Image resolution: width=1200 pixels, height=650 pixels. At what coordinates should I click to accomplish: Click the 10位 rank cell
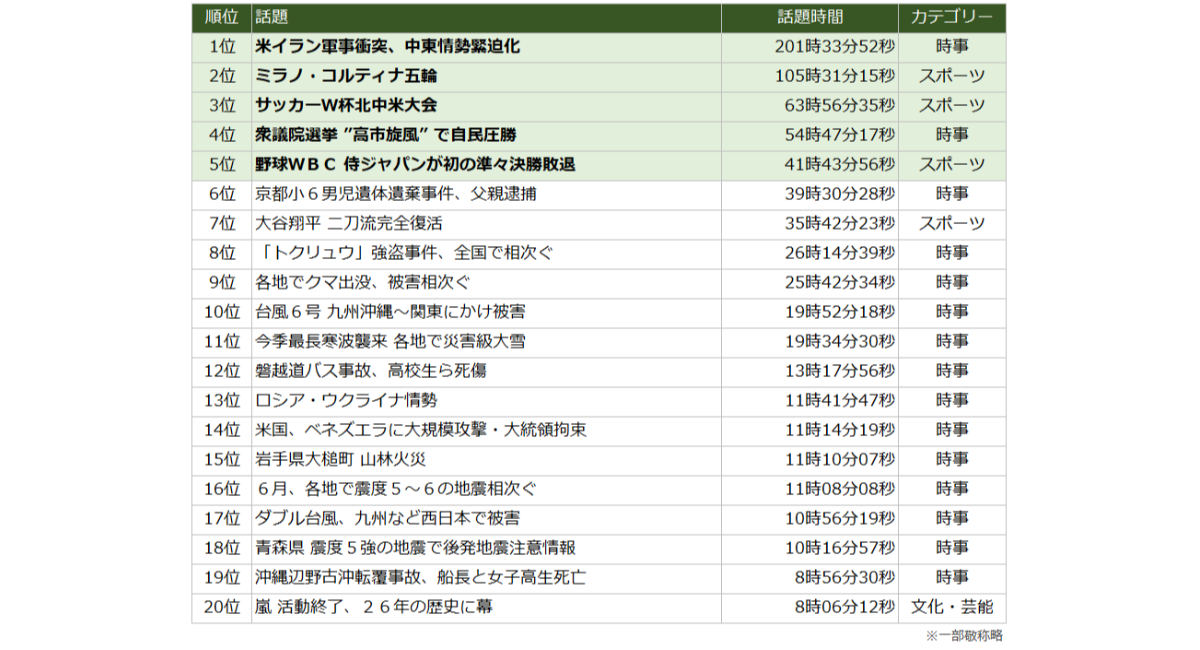pyautogui.click(x=222, y=312)
